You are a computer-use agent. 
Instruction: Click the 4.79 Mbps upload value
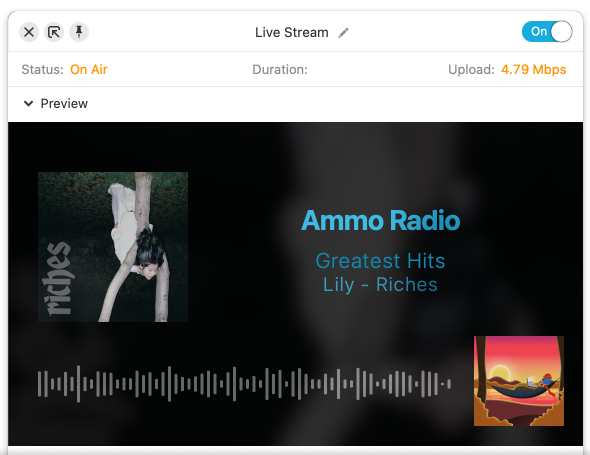point(534,70)
